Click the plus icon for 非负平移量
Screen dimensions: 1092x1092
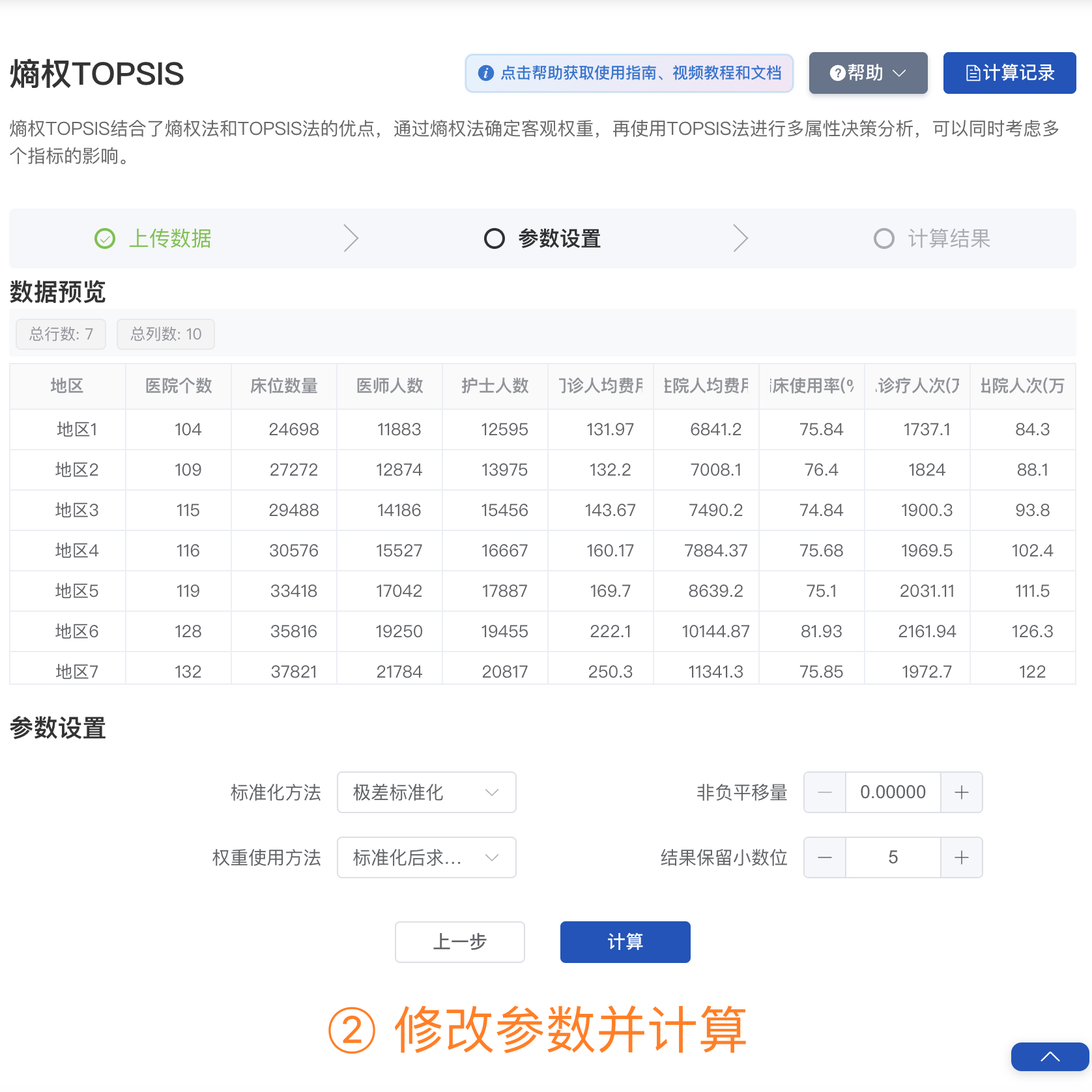pyautogui.click(x=962, y=792)
